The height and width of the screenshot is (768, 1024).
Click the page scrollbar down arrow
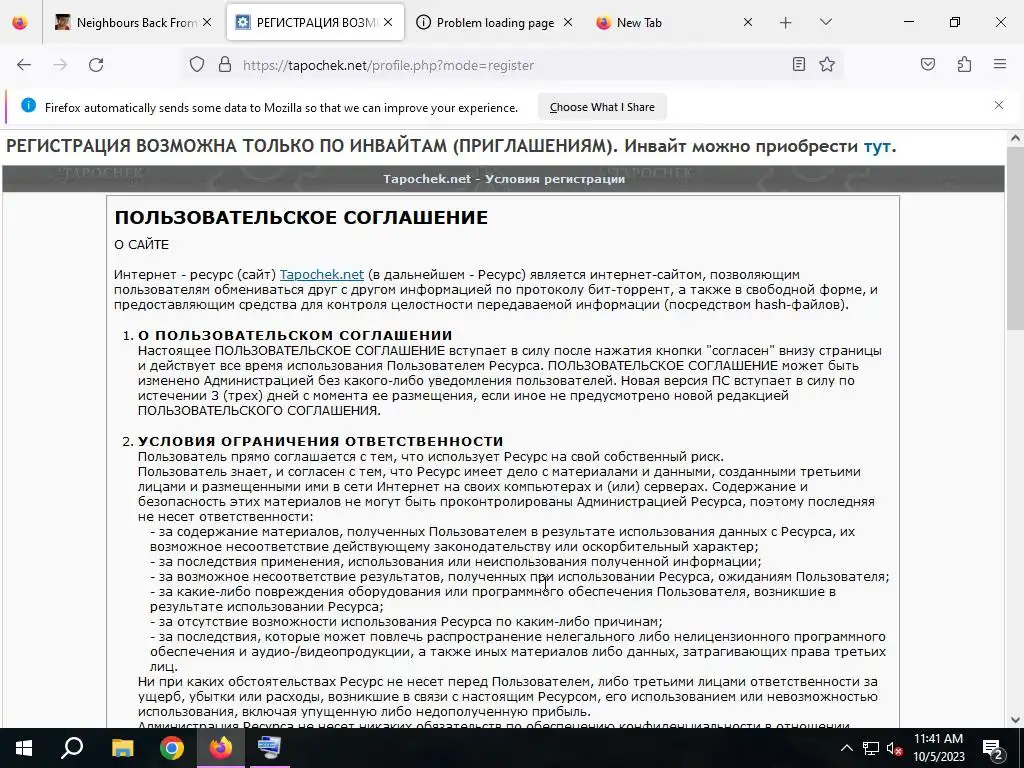tap(1015, 720)
